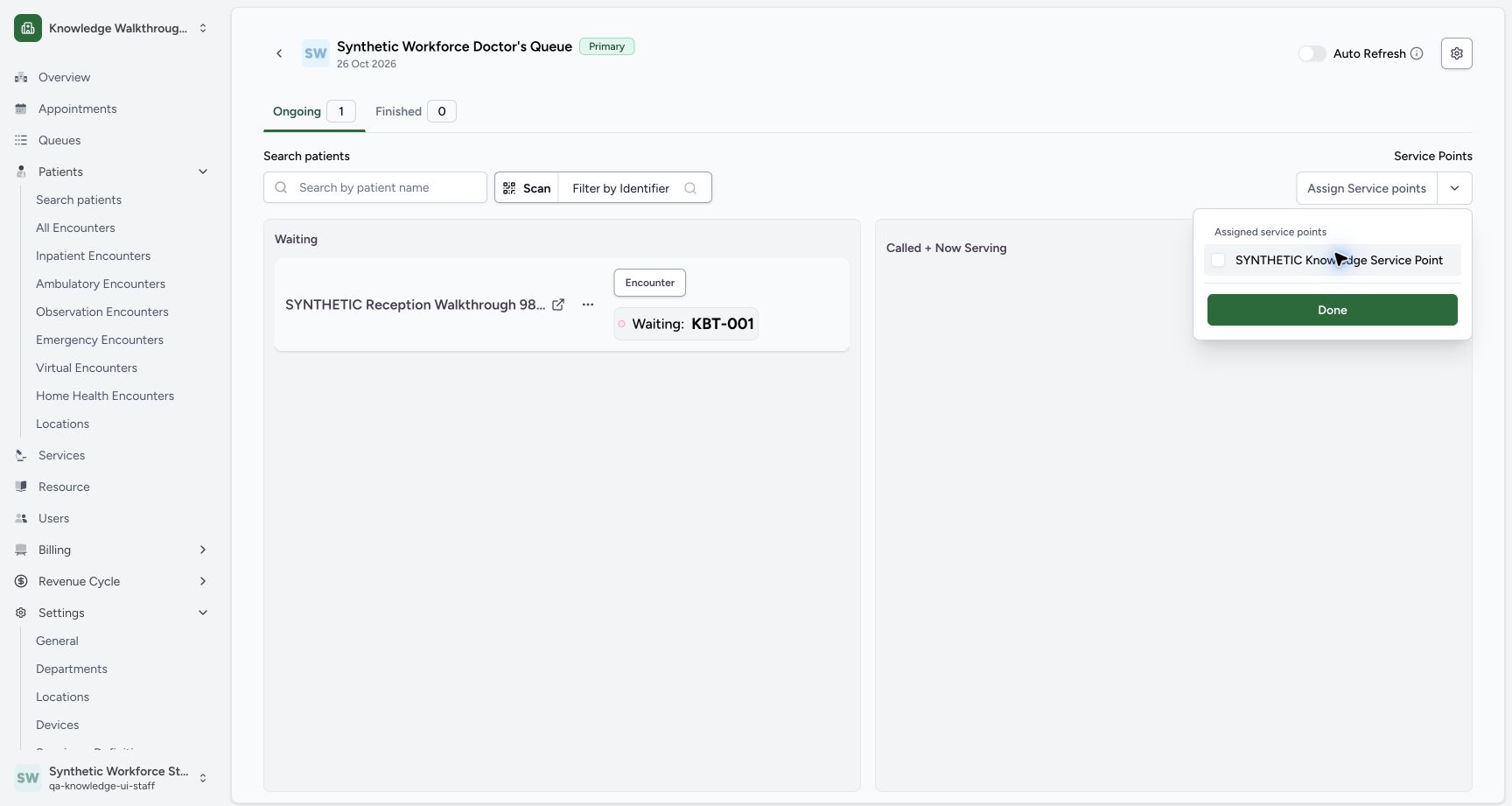Toggle the Auto Refresh switch
Screen dimensions: 1512x806
tap(1312, 53)
